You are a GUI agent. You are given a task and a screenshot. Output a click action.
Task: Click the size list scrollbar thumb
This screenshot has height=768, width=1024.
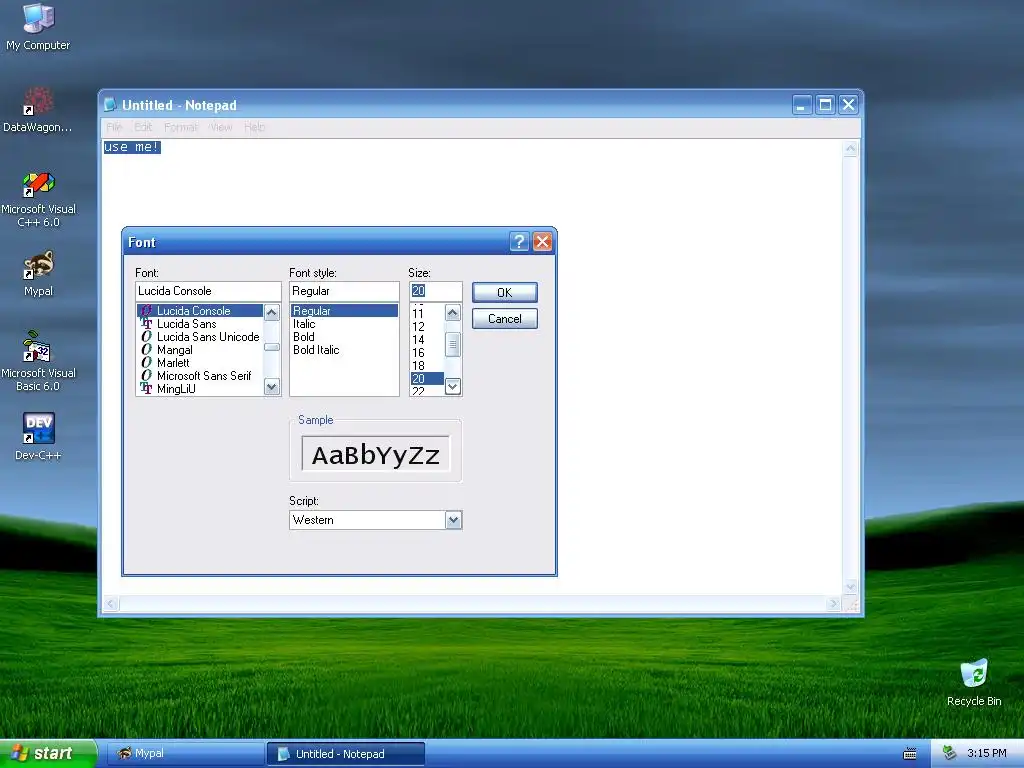tap(453, 344)
